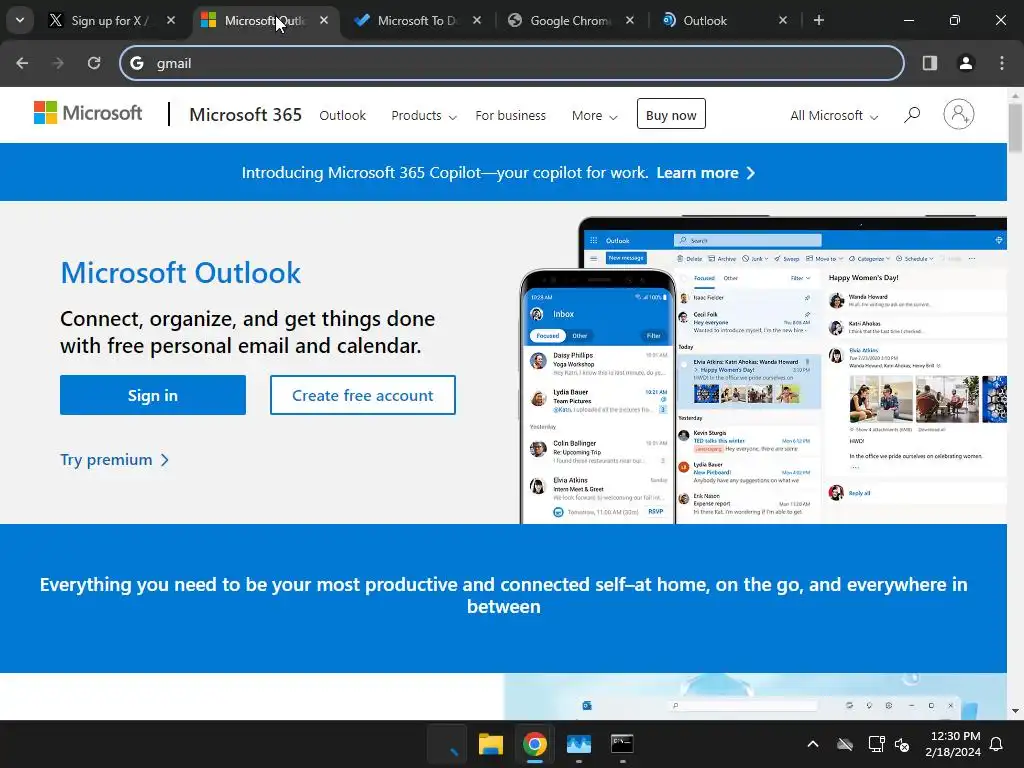Open the terminal app in taskbar

pyautogui.click(x=622, y=744)
